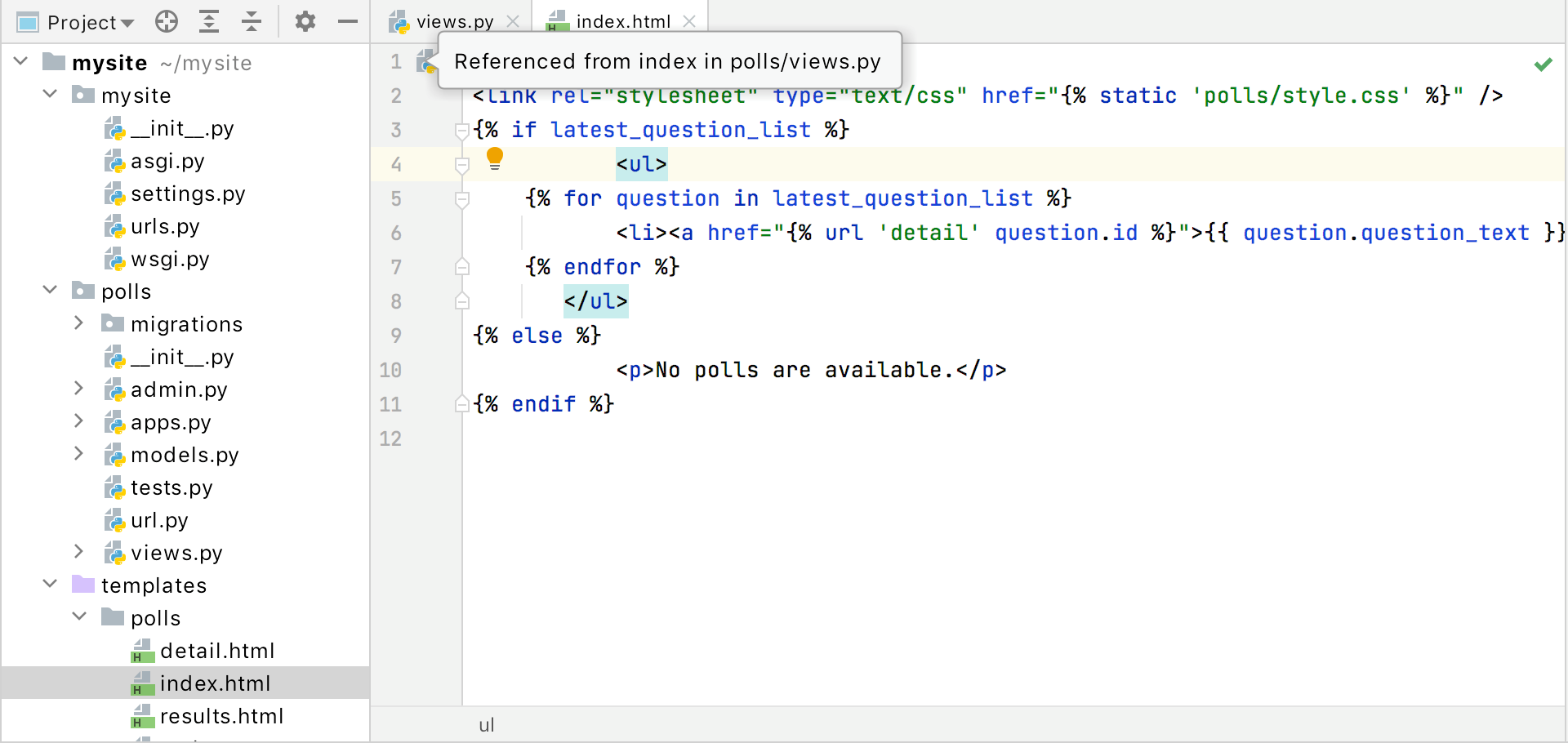Click the Select Opened File crosshair icon
Screen dimensions: 1568x743
(x=167, y=21)
